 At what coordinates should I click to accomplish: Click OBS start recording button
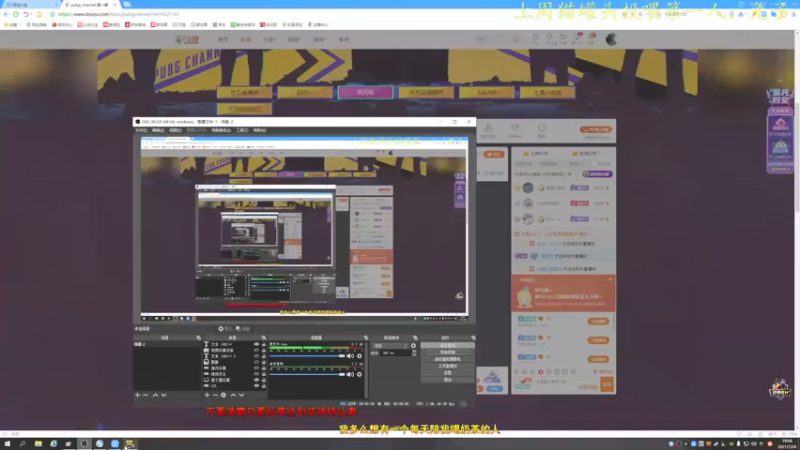coord(447,352)
